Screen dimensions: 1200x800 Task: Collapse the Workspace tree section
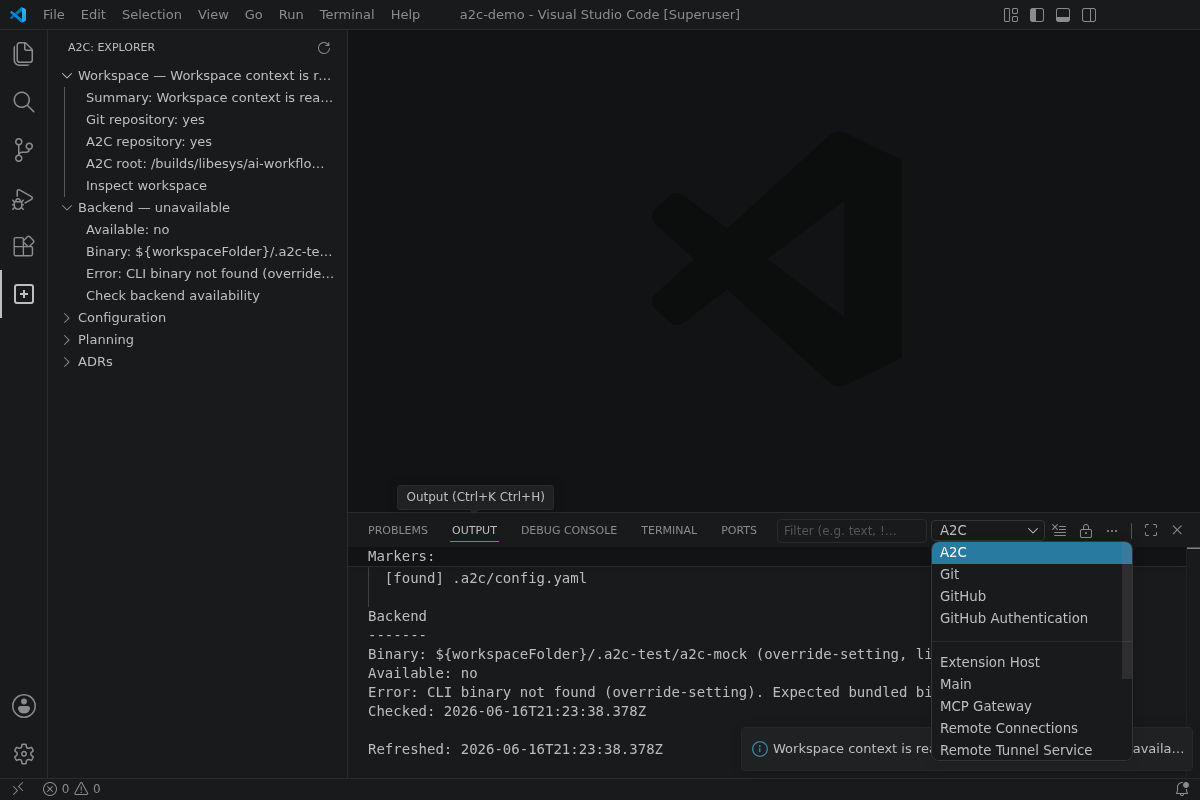[x=198, y=76]
